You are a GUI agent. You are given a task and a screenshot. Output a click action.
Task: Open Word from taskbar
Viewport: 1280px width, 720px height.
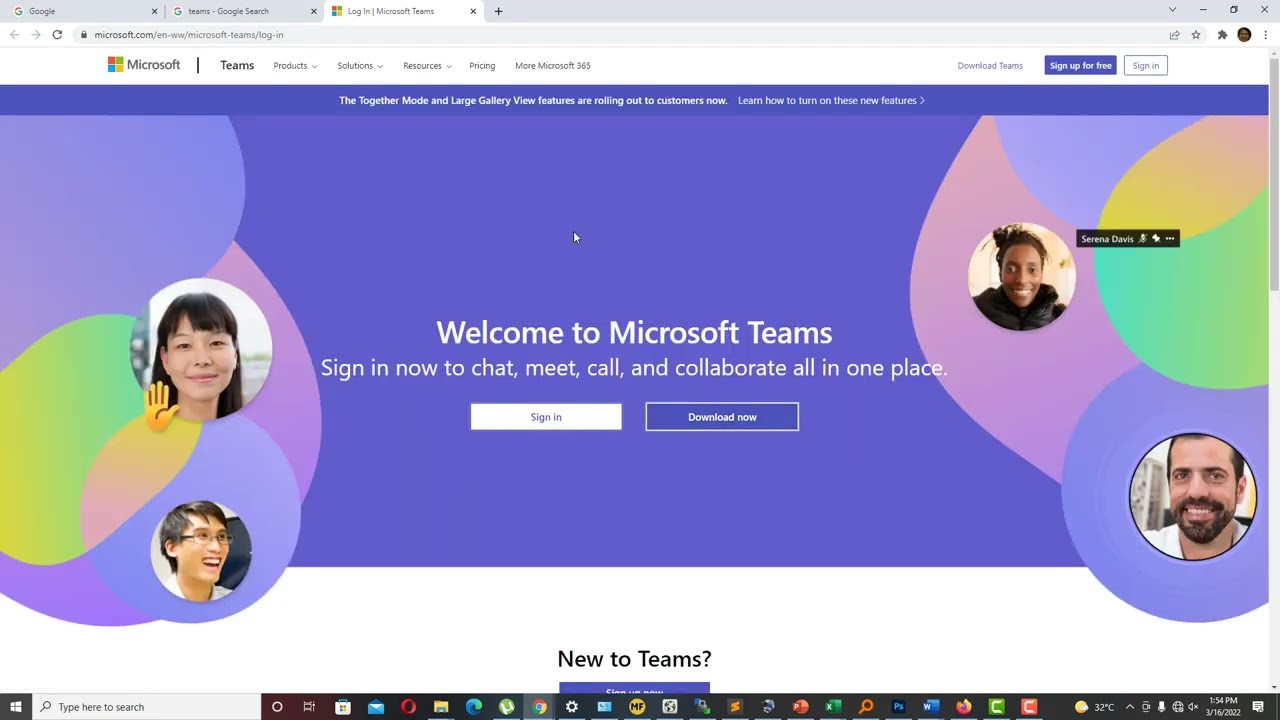click(x=931, y=707)
